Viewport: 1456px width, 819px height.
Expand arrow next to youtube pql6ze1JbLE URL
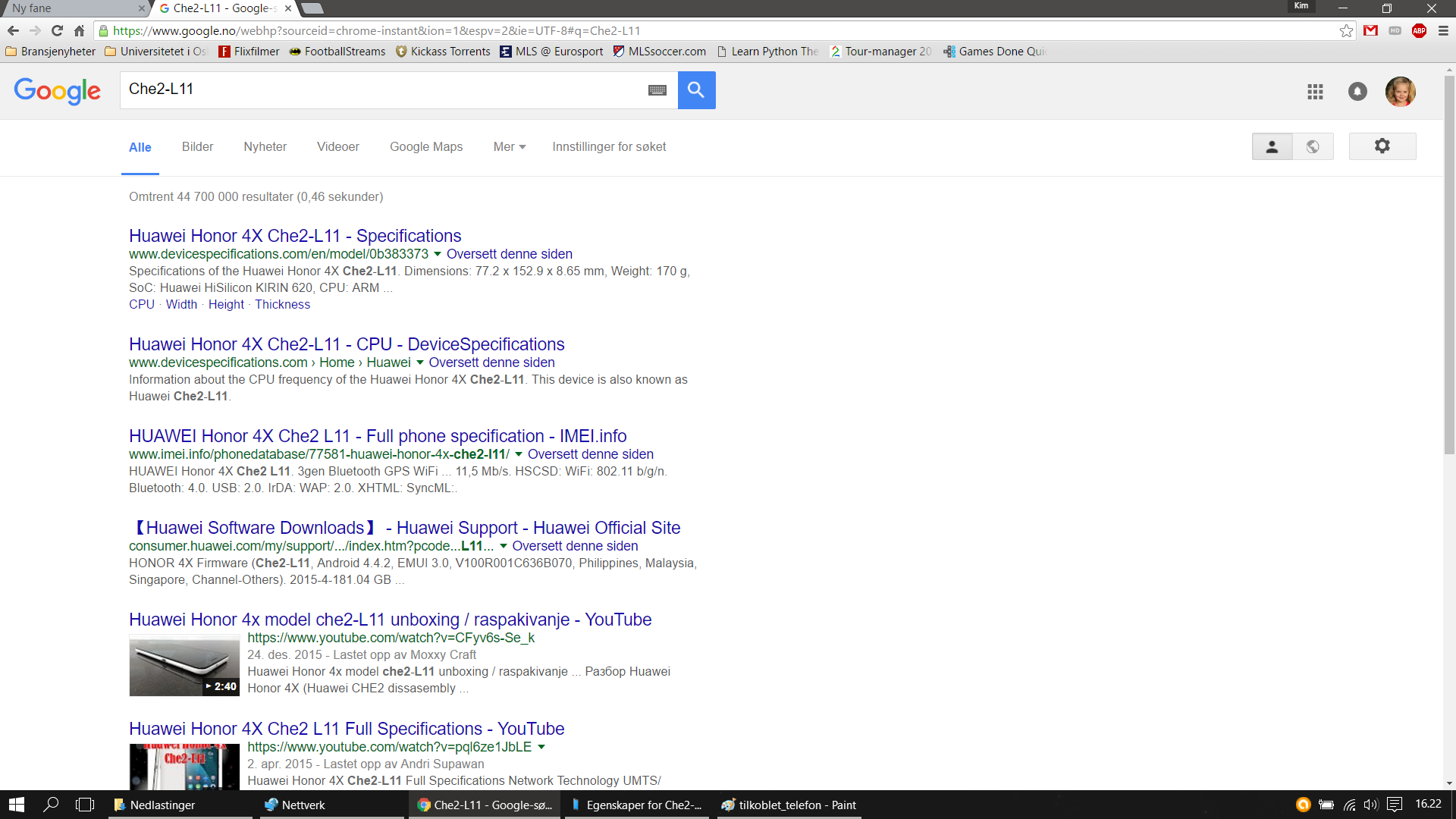pos(541,748)
